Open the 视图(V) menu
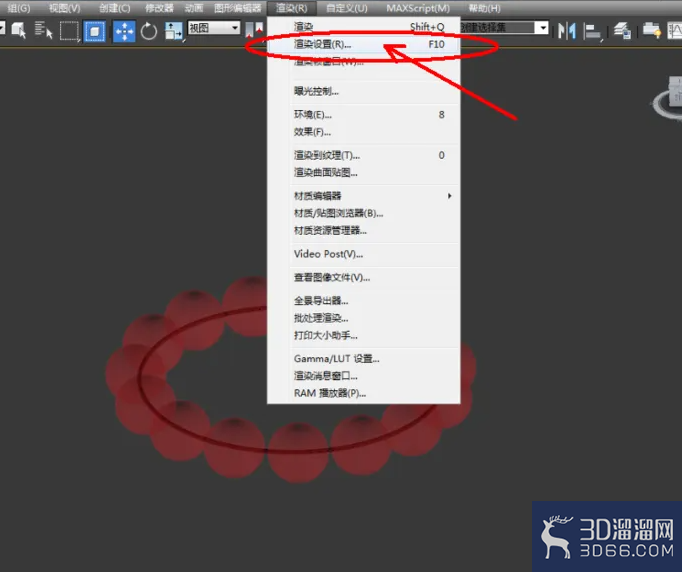Viewport: 682px width, 572px height. pyautogui.click(x=64, y=8)
